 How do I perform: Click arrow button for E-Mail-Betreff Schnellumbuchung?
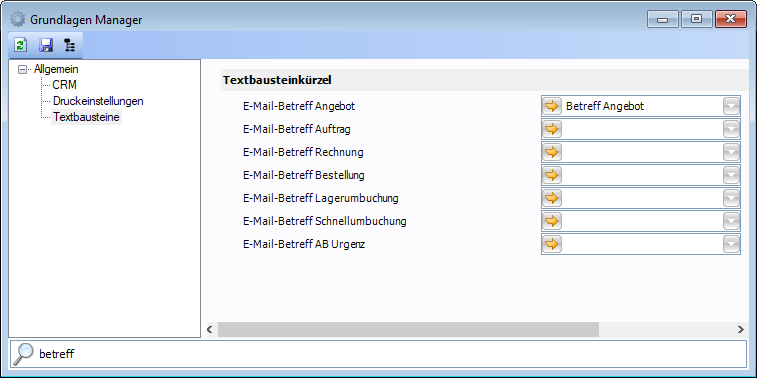552,221
